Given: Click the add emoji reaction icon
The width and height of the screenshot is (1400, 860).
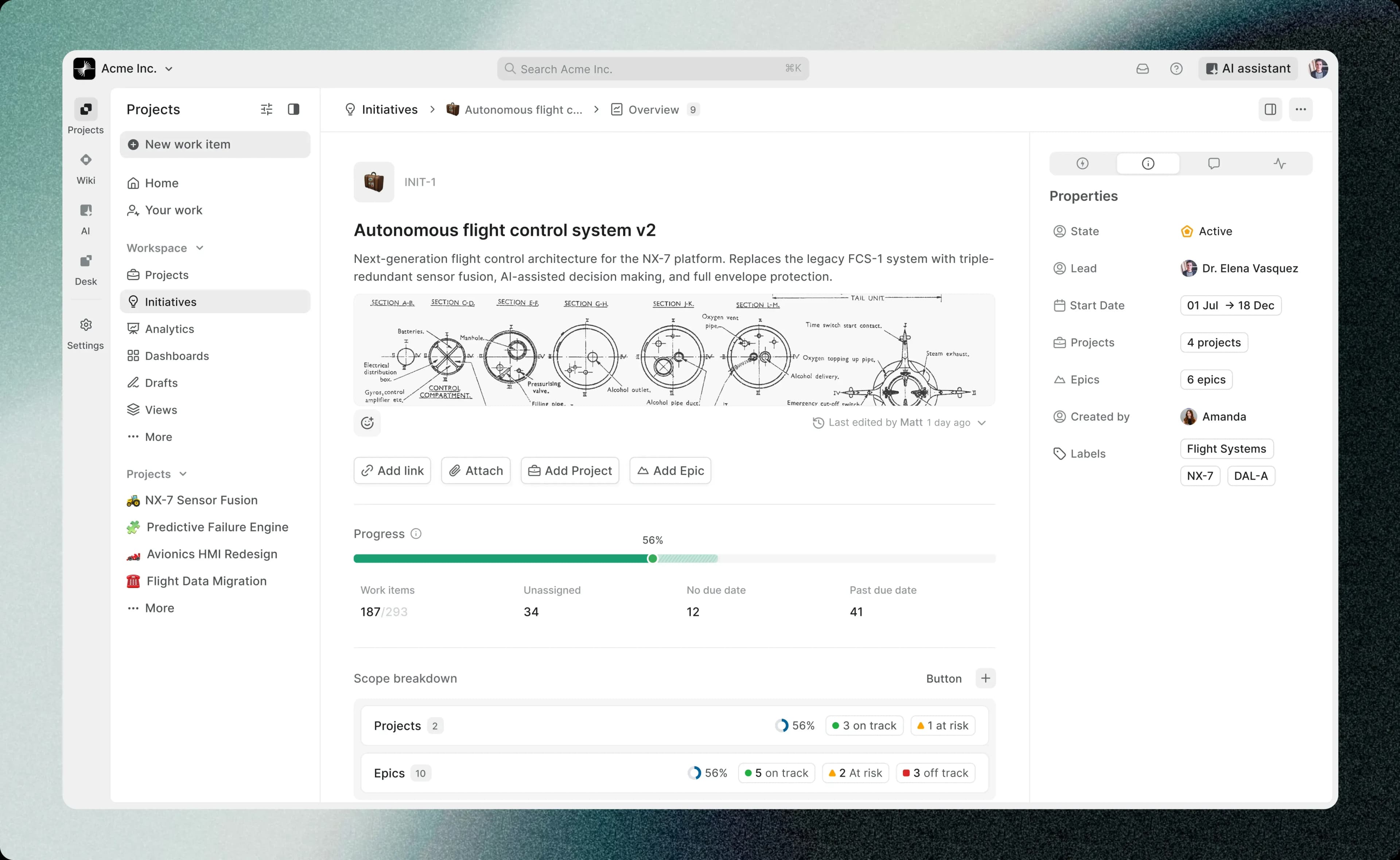Looking at the screenshot, I should (x=367, y=423).
